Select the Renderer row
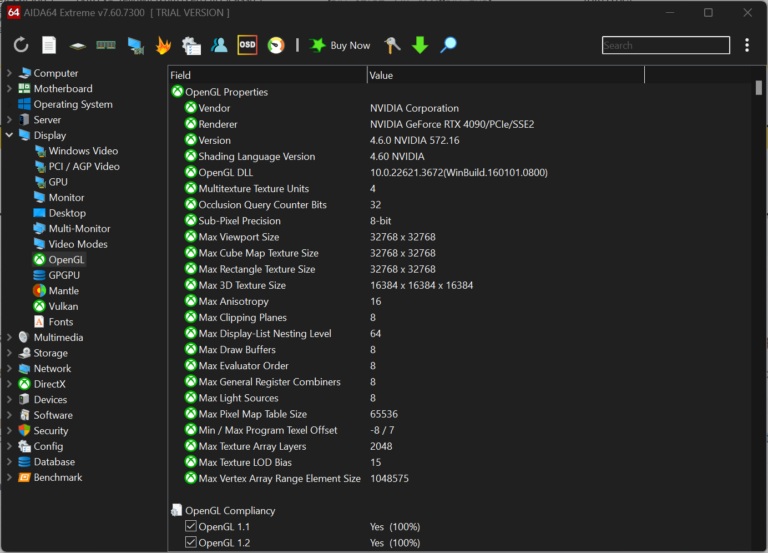The image size is (768, 553). 460,124
